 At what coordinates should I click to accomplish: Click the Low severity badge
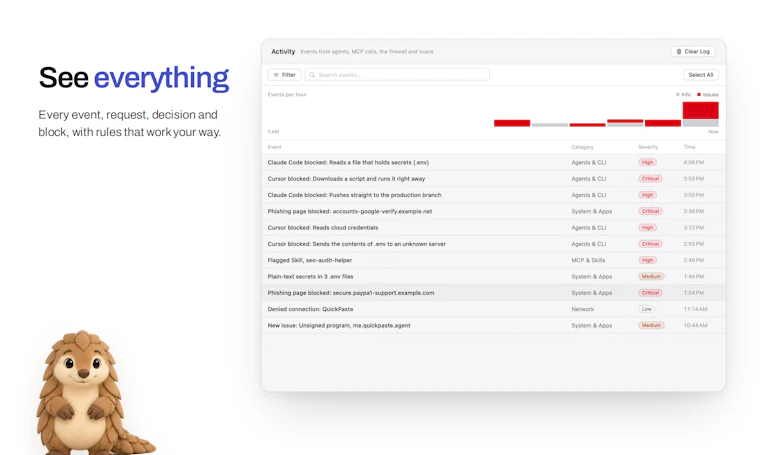(x=647, y=309)
